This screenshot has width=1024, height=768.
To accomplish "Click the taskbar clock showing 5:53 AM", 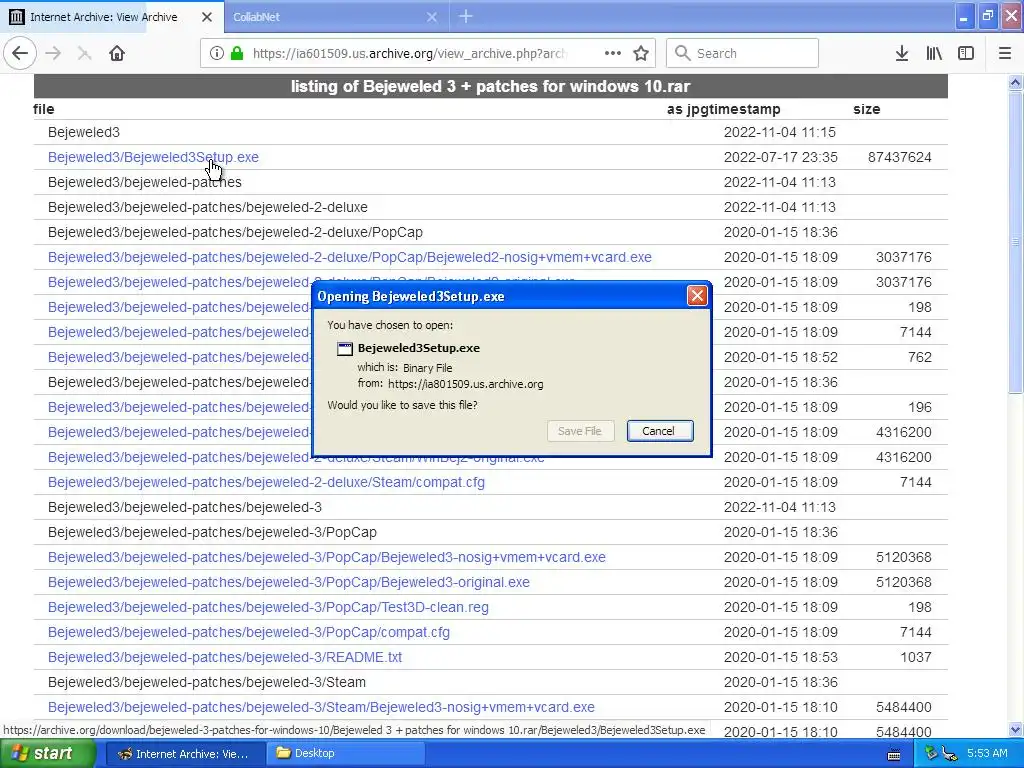I will (x=987, y=754).
